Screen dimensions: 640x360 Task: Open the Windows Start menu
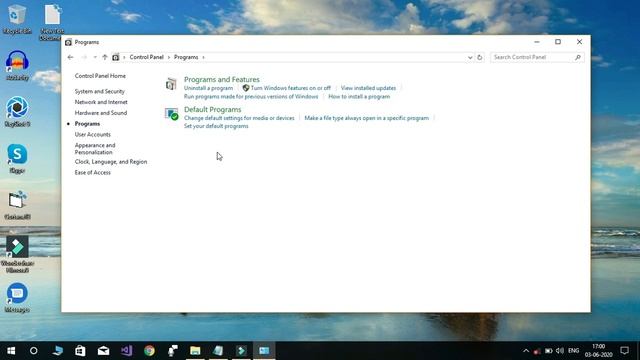[11, 351]
